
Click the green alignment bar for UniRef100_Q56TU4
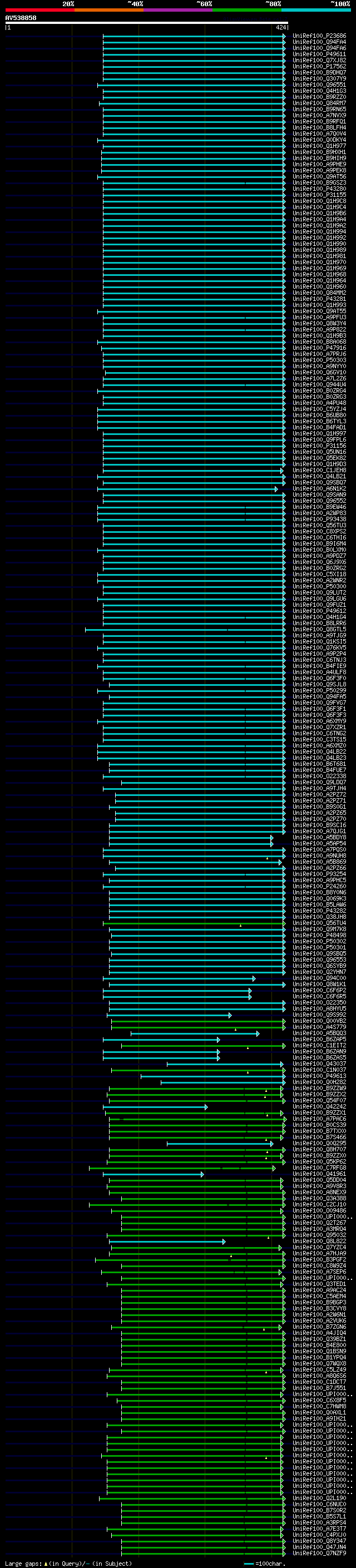(194, 923)
